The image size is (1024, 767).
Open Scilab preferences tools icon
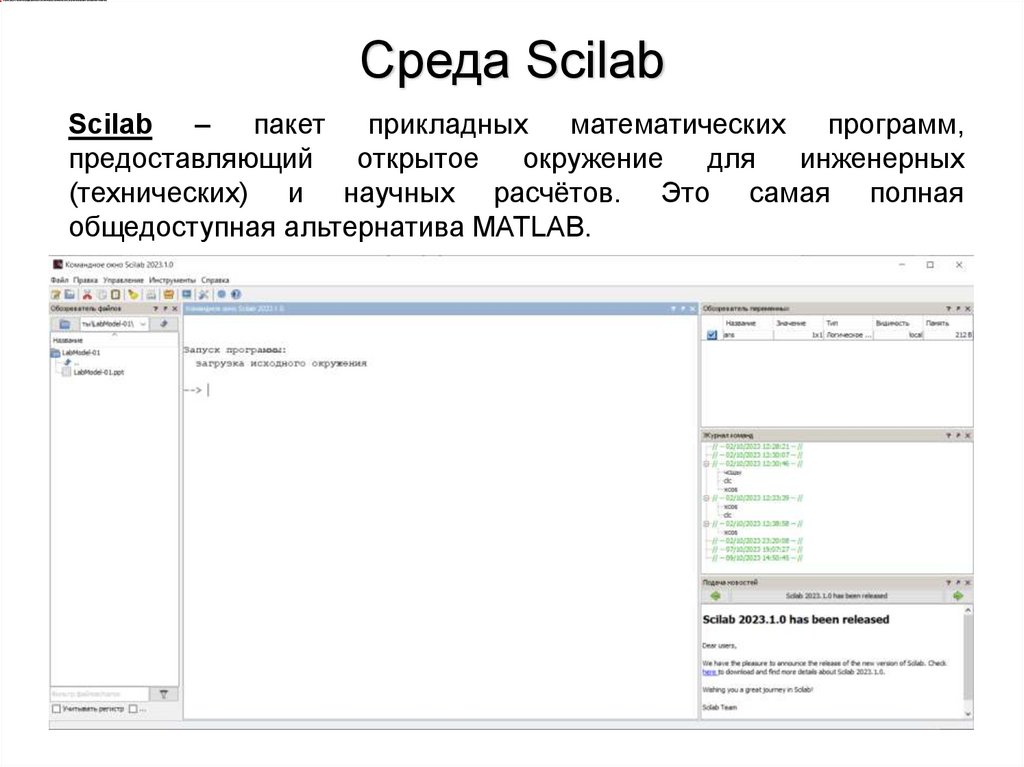click(203, 295)
